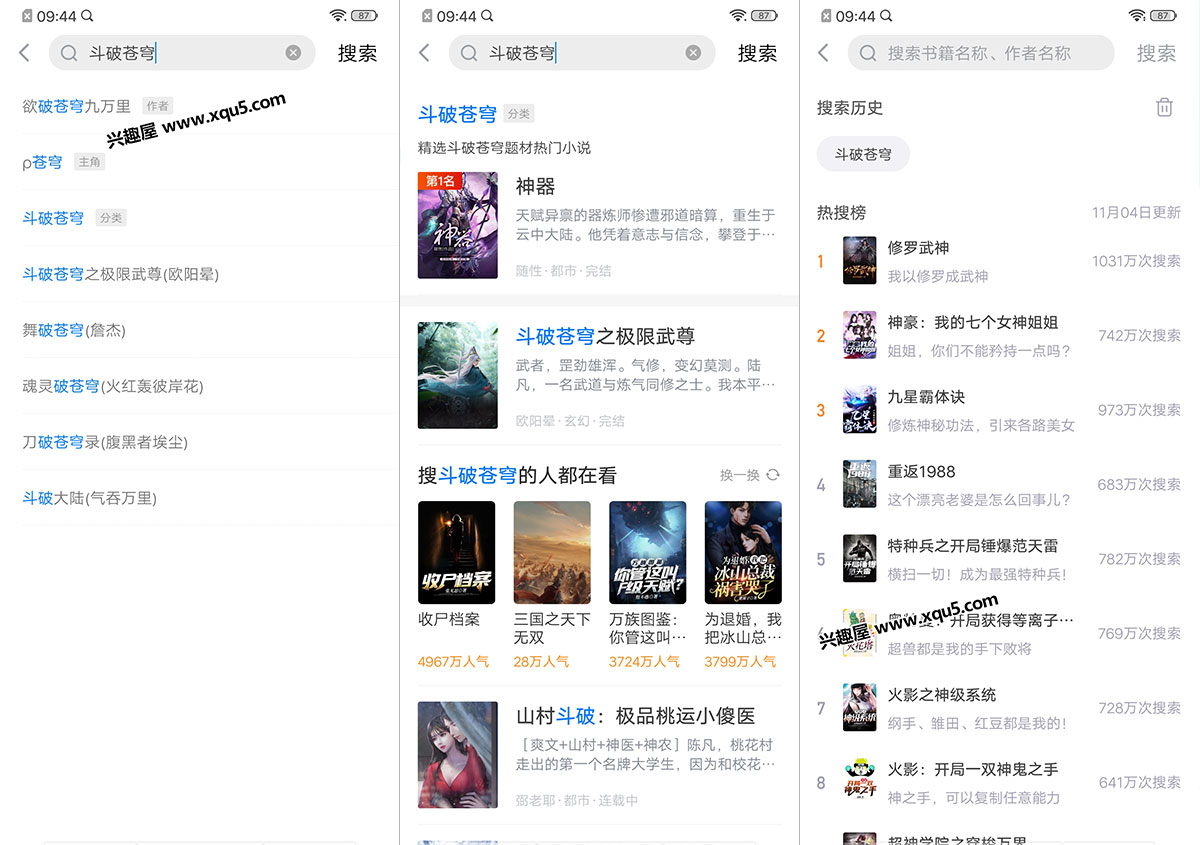The image size is (1200, 845).
Task: Open 三国之天下无双 book cover
Action: [552, 552]
